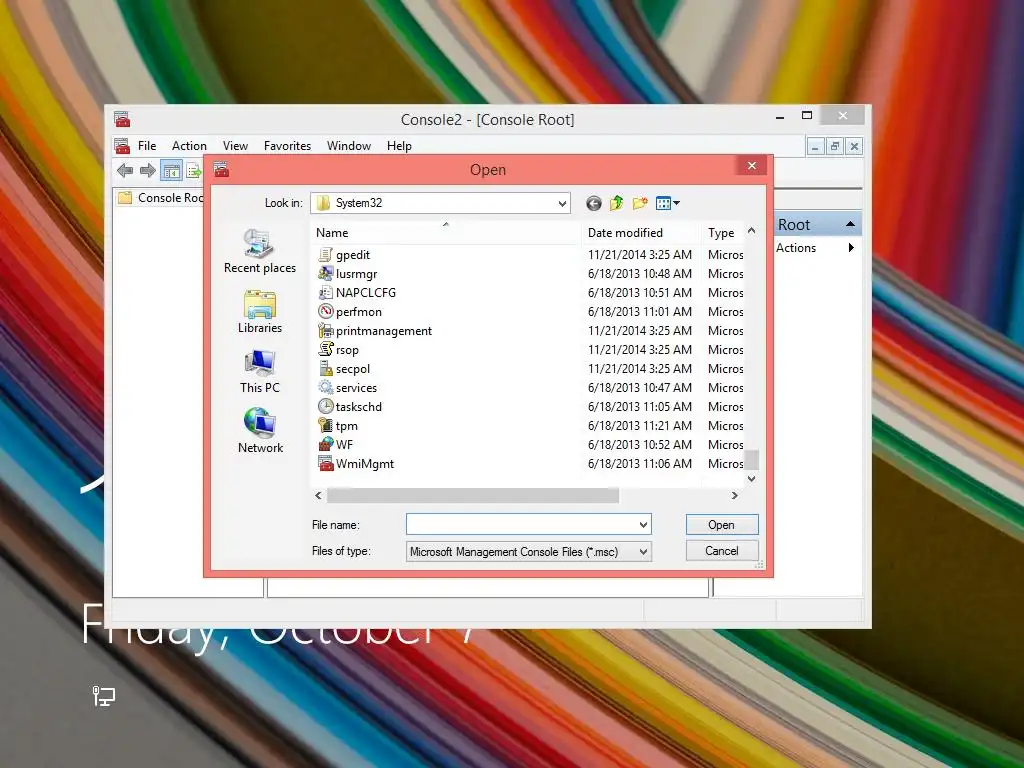Minimize the inner Console Root child window
This screenshot has width=1024, height=768.
815,146
